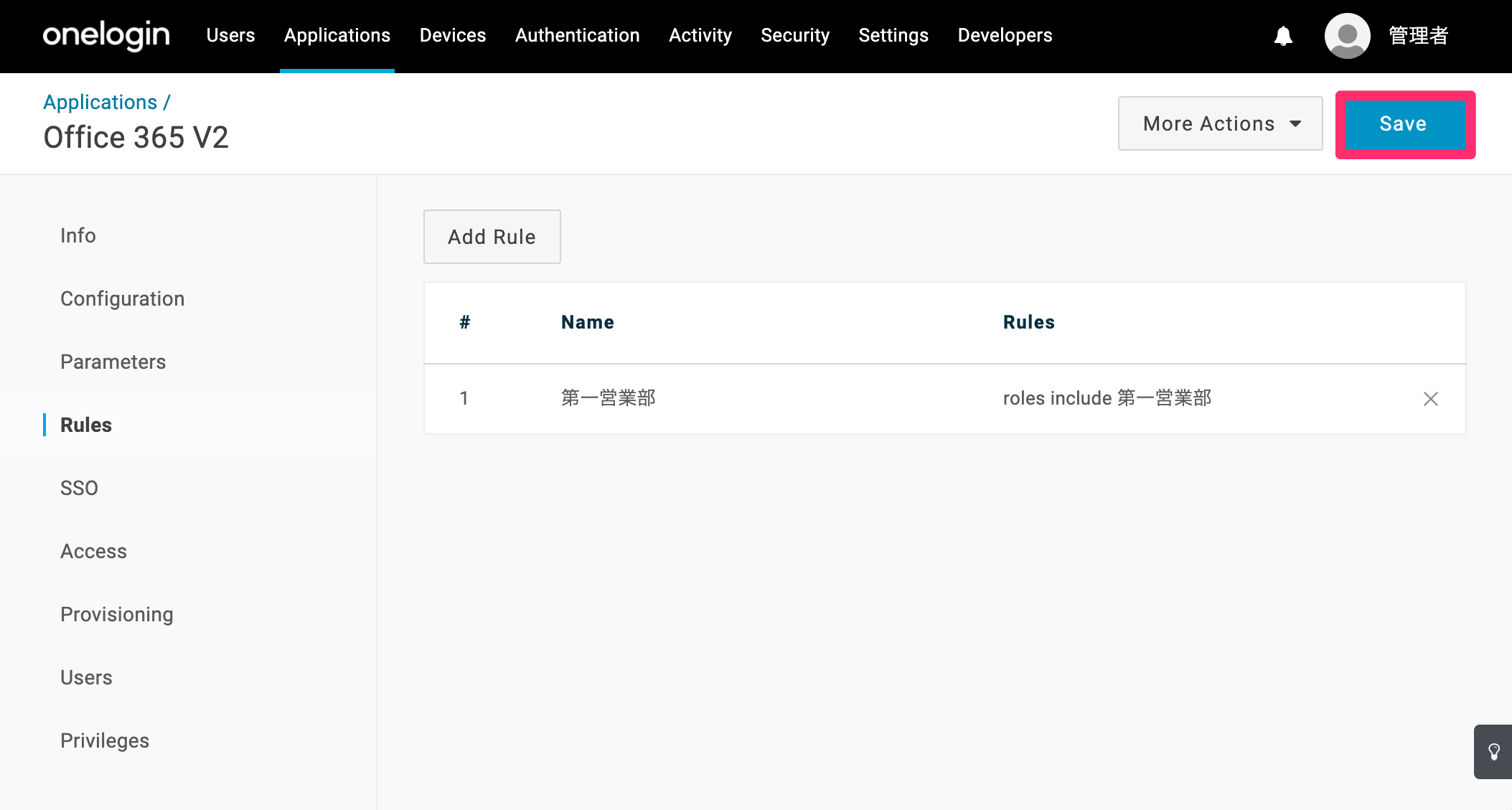
Task: Open the Authentication menu
Action: (x=578, y=35)
